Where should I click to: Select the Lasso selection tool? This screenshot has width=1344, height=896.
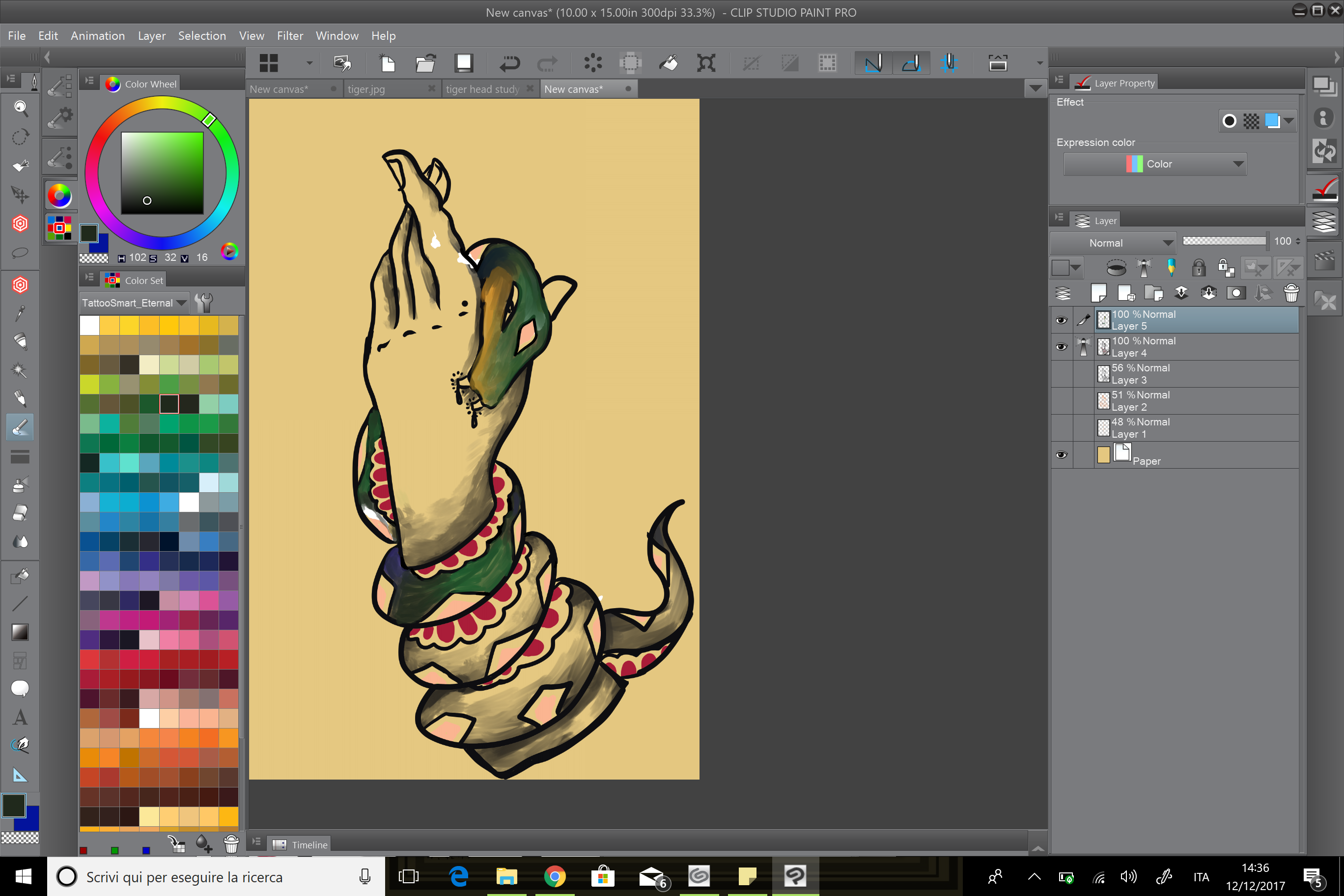coord(20,252)
